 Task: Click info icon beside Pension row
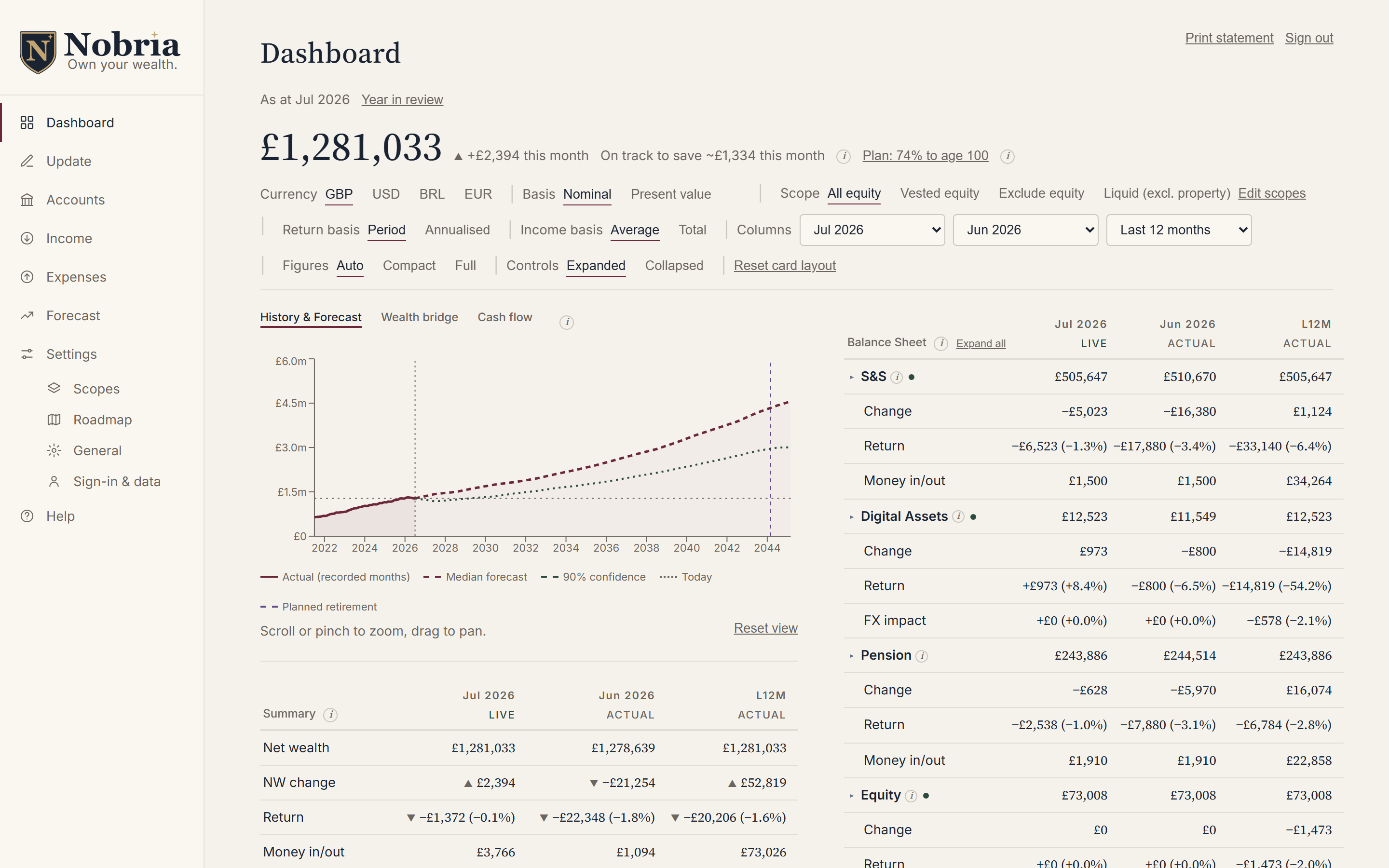coord(922,656)
